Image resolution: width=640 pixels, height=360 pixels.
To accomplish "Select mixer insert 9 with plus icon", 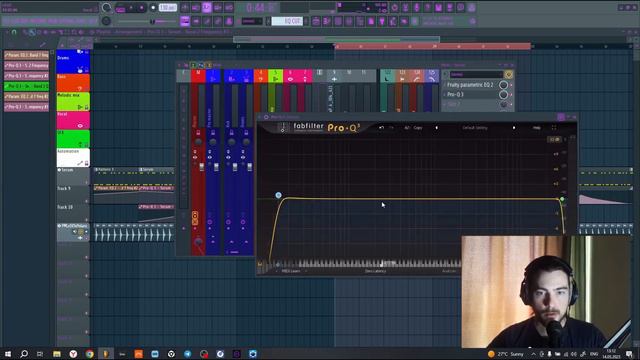I will point(334,76).
